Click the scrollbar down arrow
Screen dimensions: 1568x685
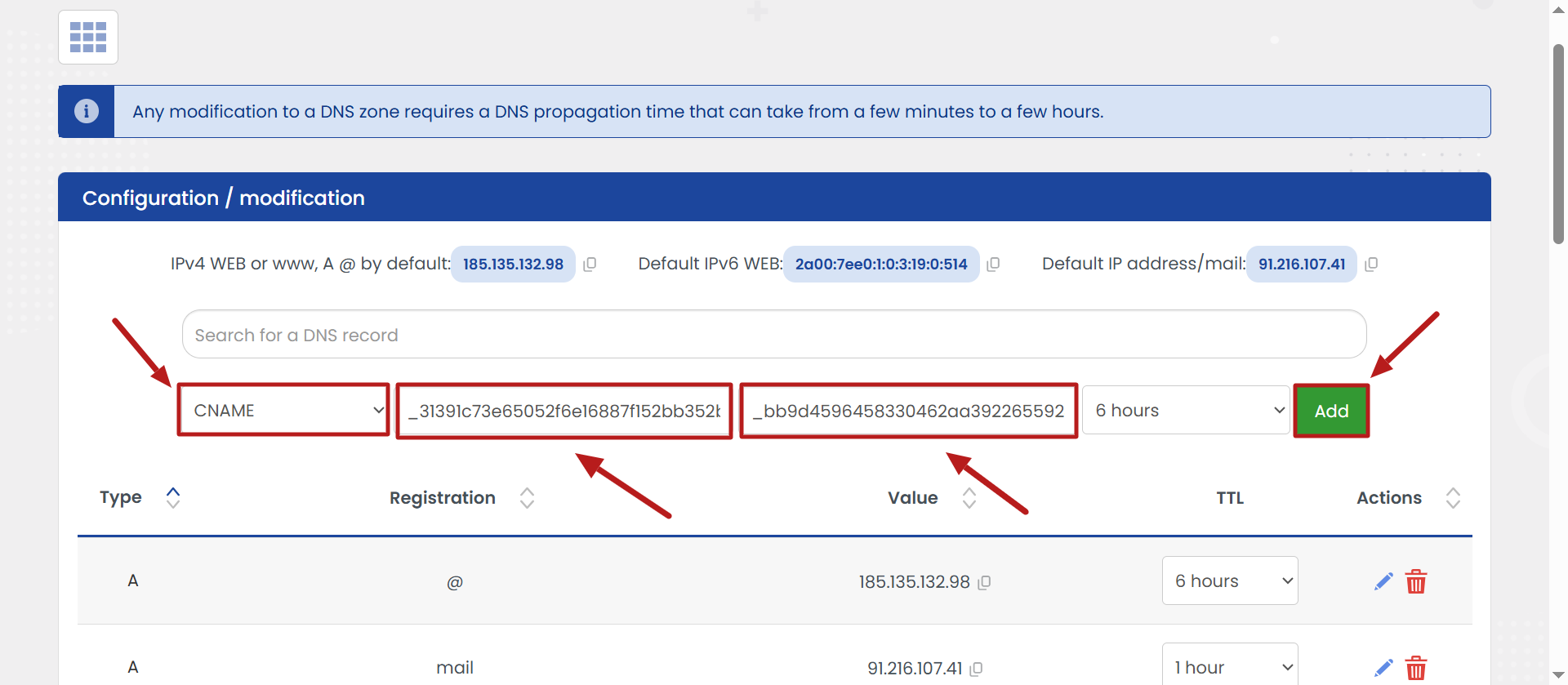point(1558,675)
